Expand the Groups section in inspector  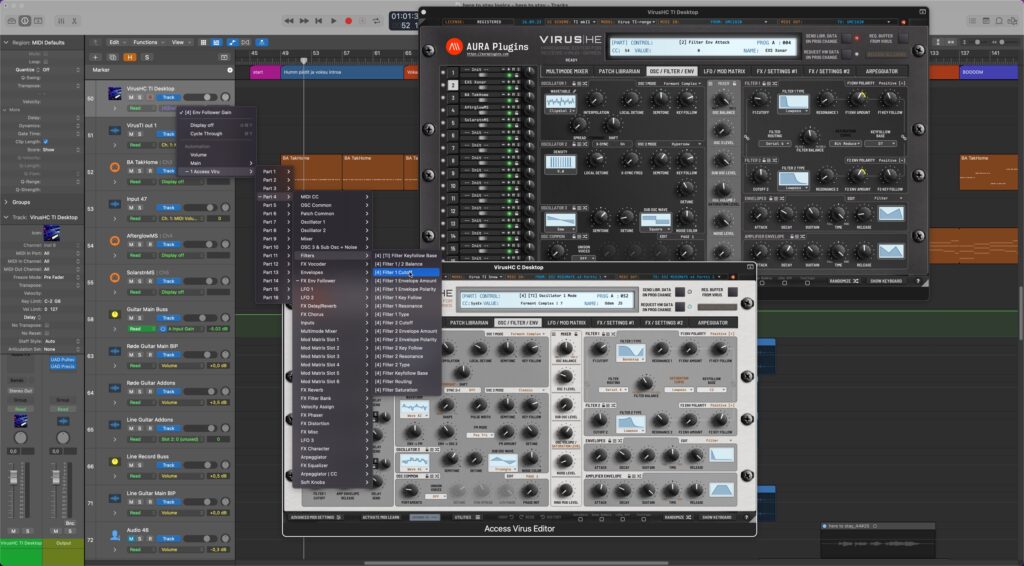6,202
